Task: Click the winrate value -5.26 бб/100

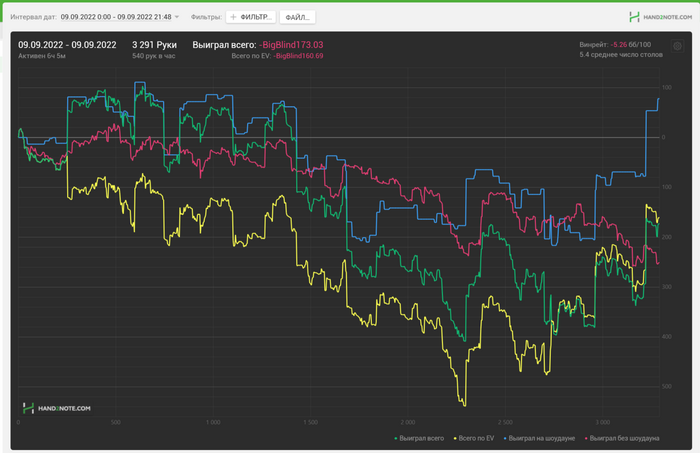Action: [x=631, y=45]
